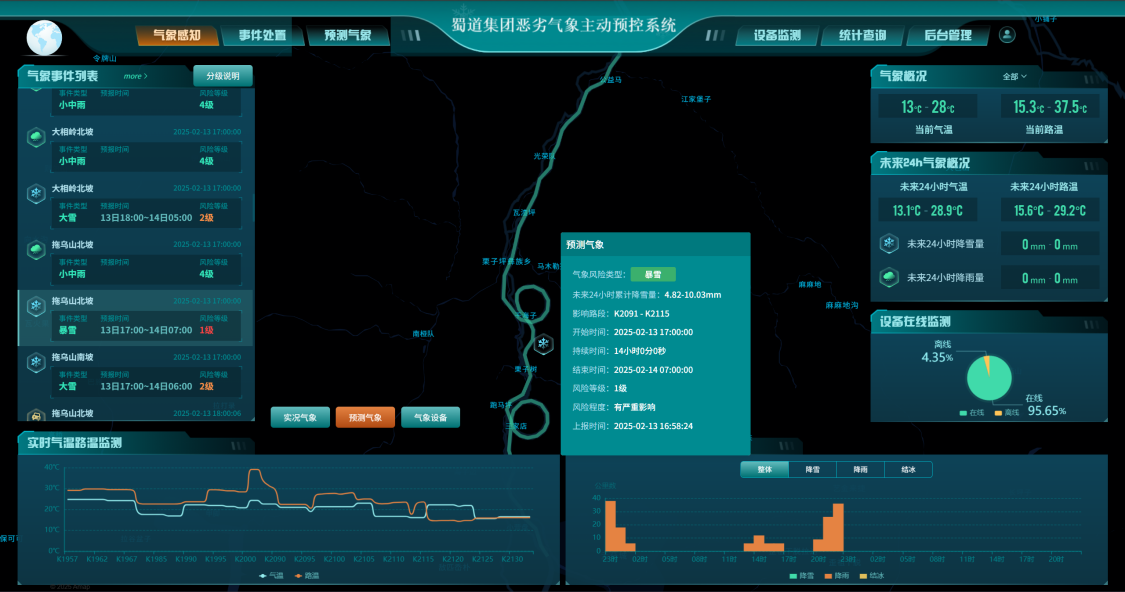Viewport: 1125px width, 592px height.
Task: Open the user profile avatar icon
Action: (1007, 35)
